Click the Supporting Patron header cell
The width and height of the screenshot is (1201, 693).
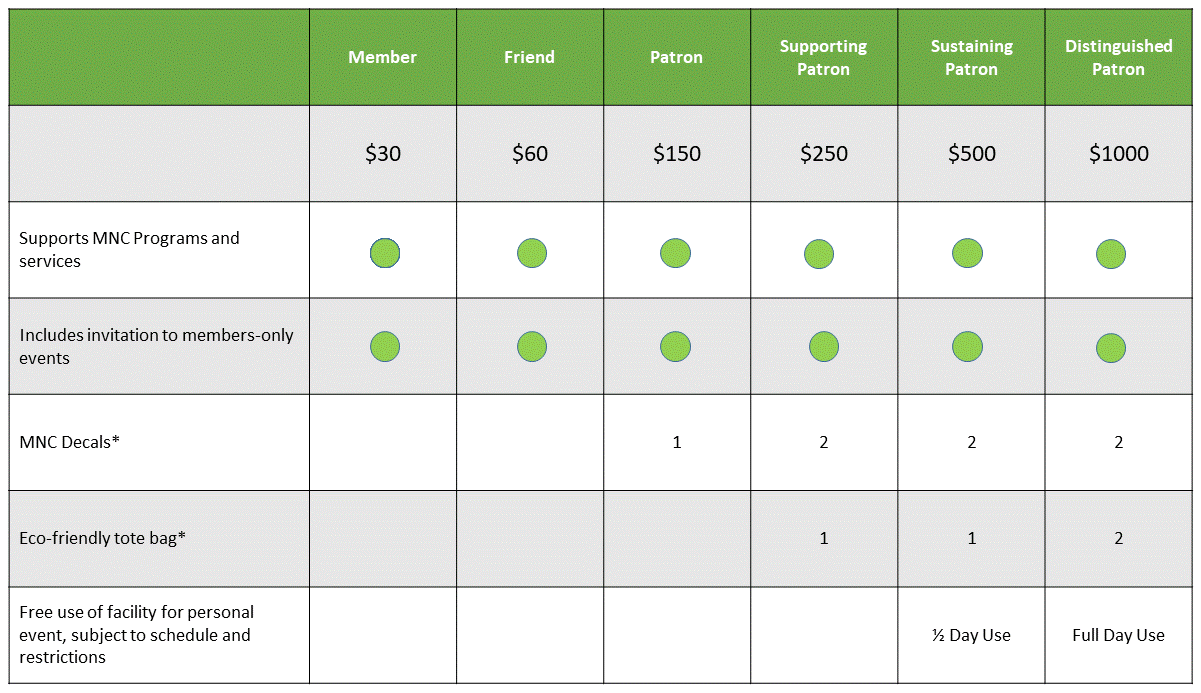824,57
